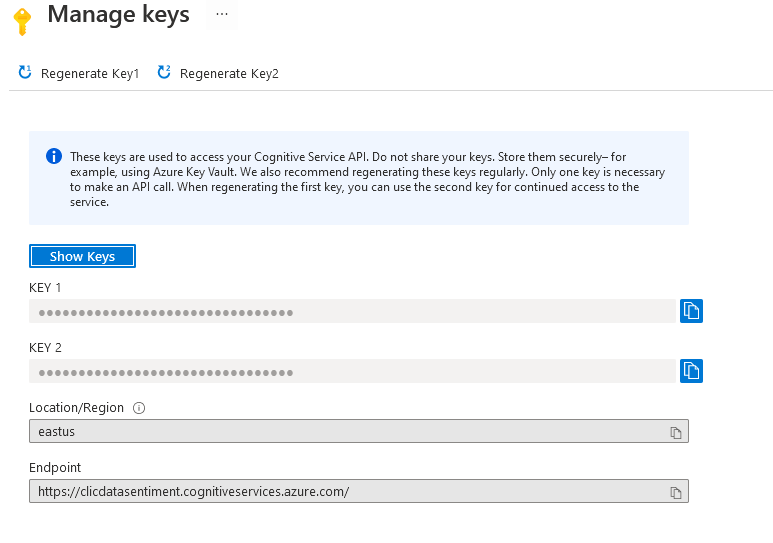Click the KEY 2 label

pyautogui.click(x=45, y=348)
